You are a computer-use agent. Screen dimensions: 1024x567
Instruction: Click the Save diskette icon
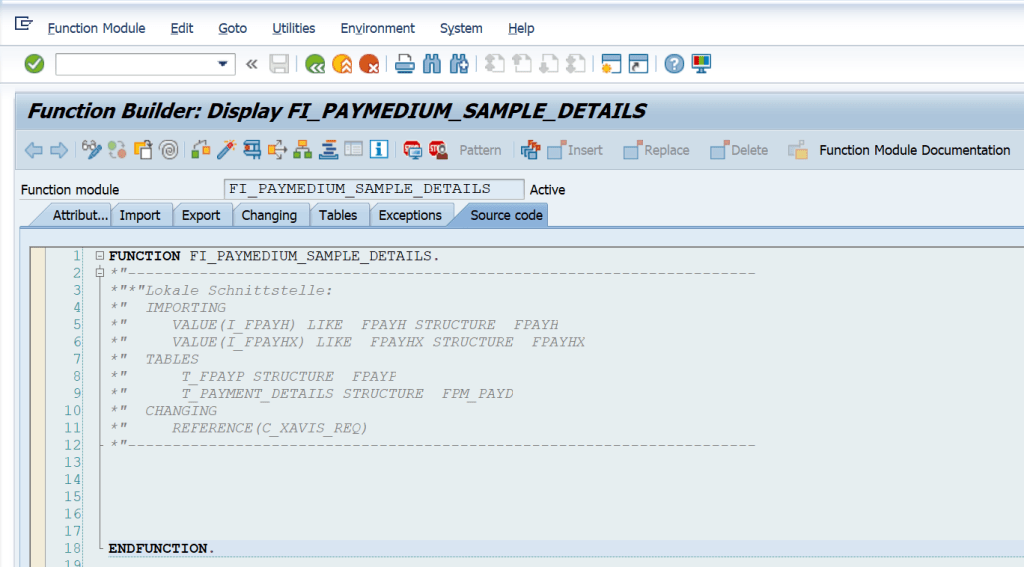coord(279,64)
